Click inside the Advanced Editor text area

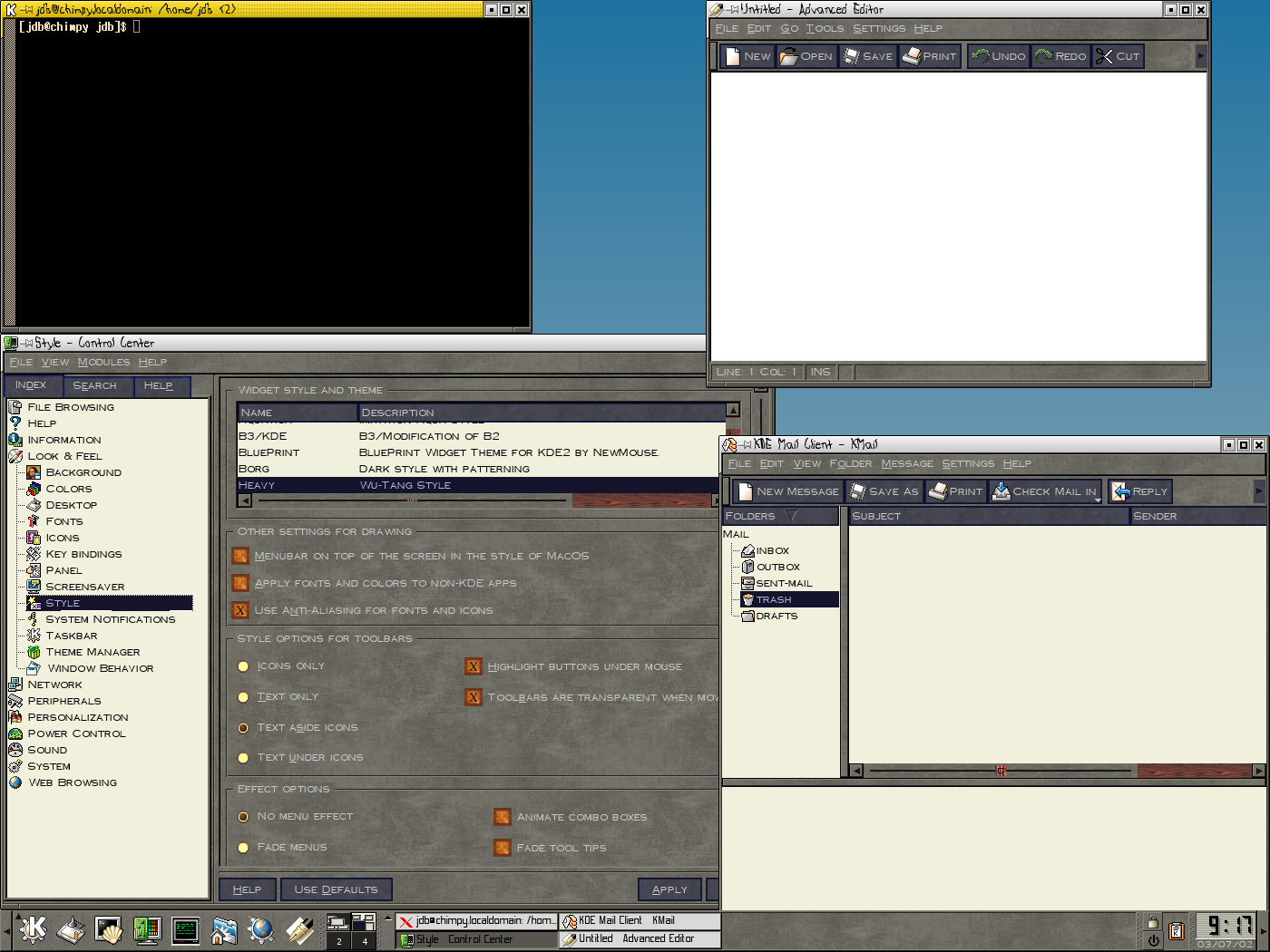[959, 216]
